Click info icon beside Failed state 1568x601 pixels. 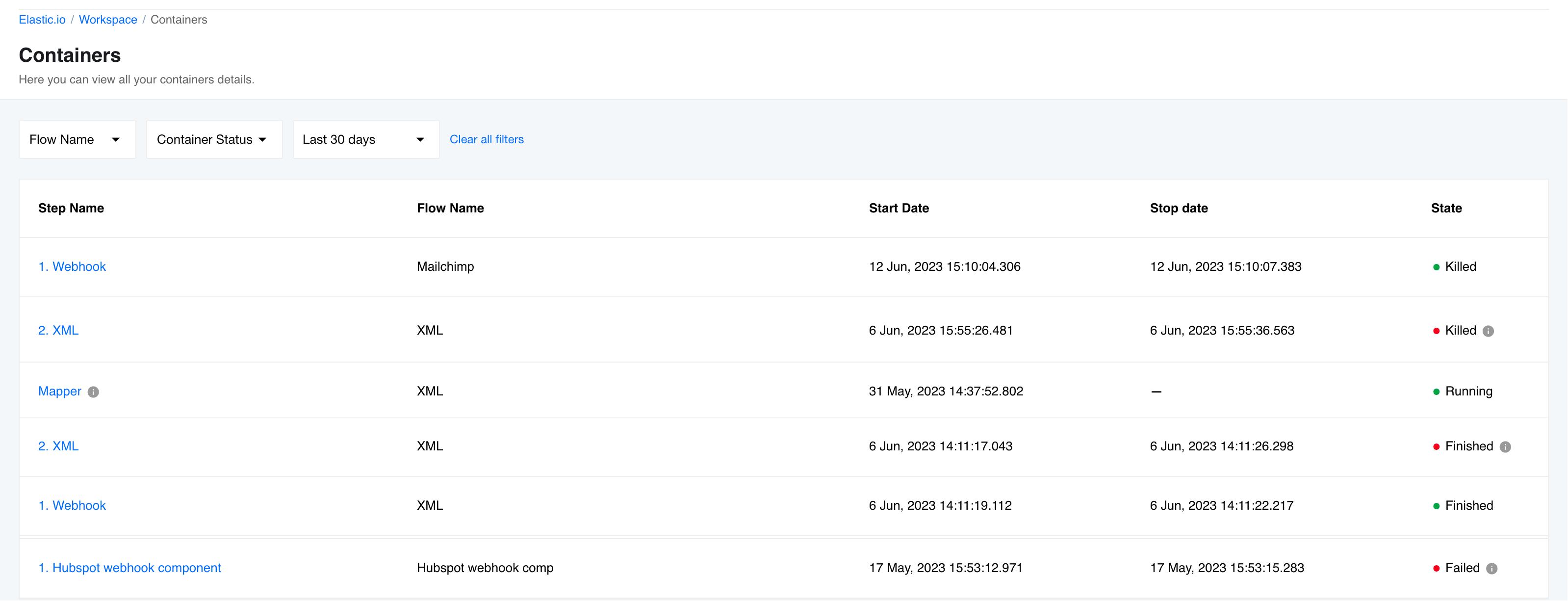(1492, 569)
